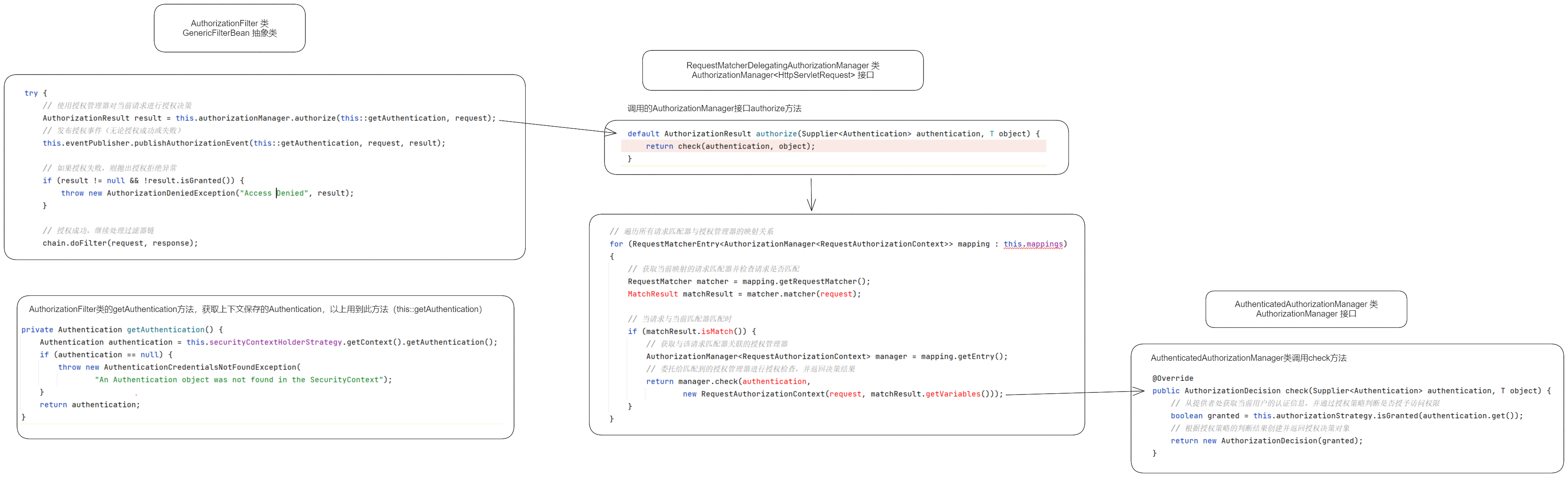
Task: Click 'return new AuthorizationDecision(granted)' line
Action: [x=1266, y=441]
